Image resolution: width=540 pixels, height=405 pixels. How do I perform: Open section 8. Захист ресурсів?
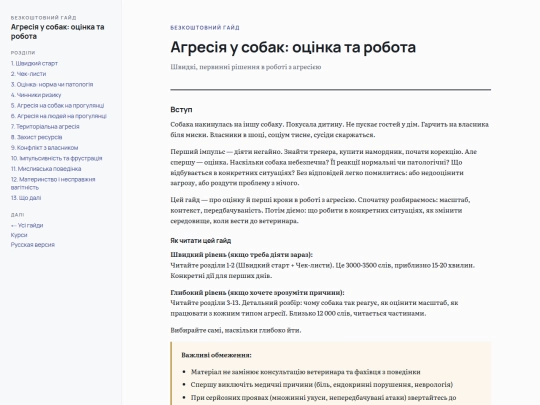point(36,137)
